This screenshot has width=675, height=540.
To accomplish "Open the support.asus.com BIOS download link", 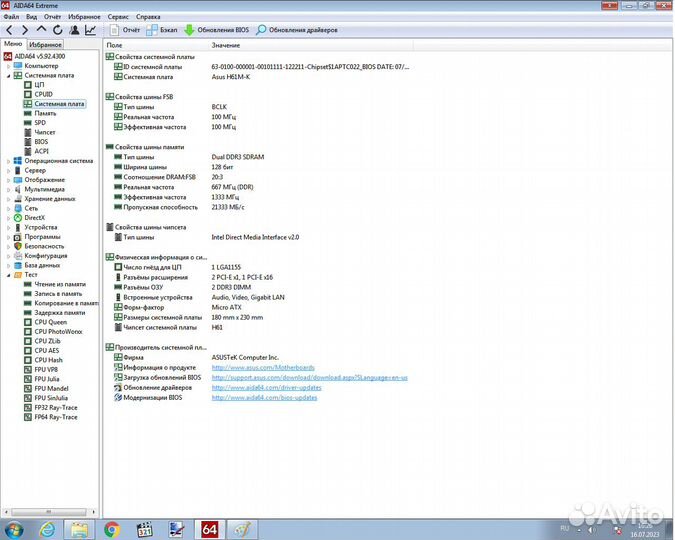I will [x=309, y=377].
